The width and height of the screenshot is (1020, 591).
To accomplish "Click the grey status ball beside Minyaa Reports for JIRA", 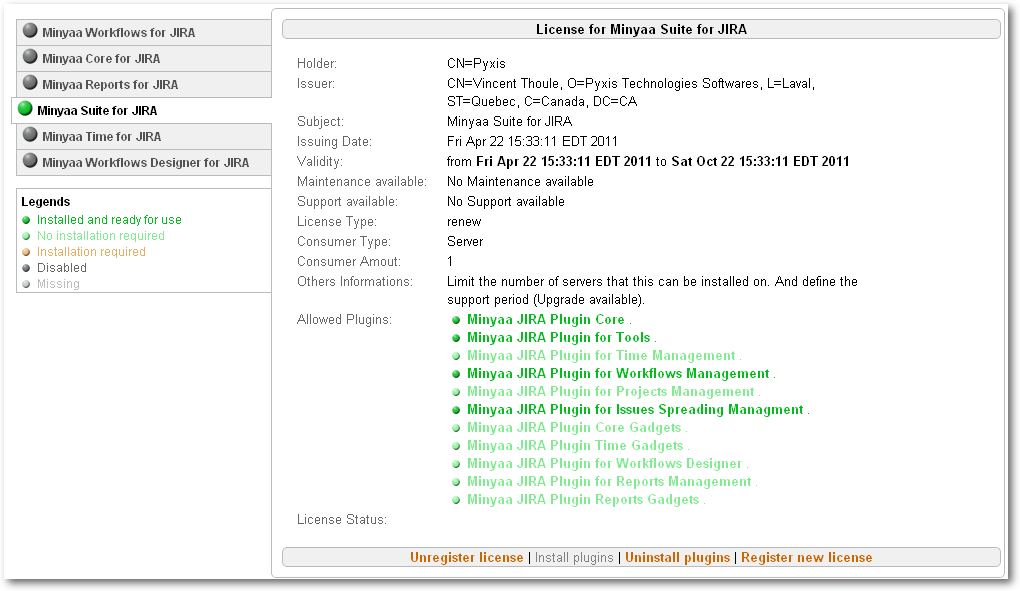I will (30, 83).
